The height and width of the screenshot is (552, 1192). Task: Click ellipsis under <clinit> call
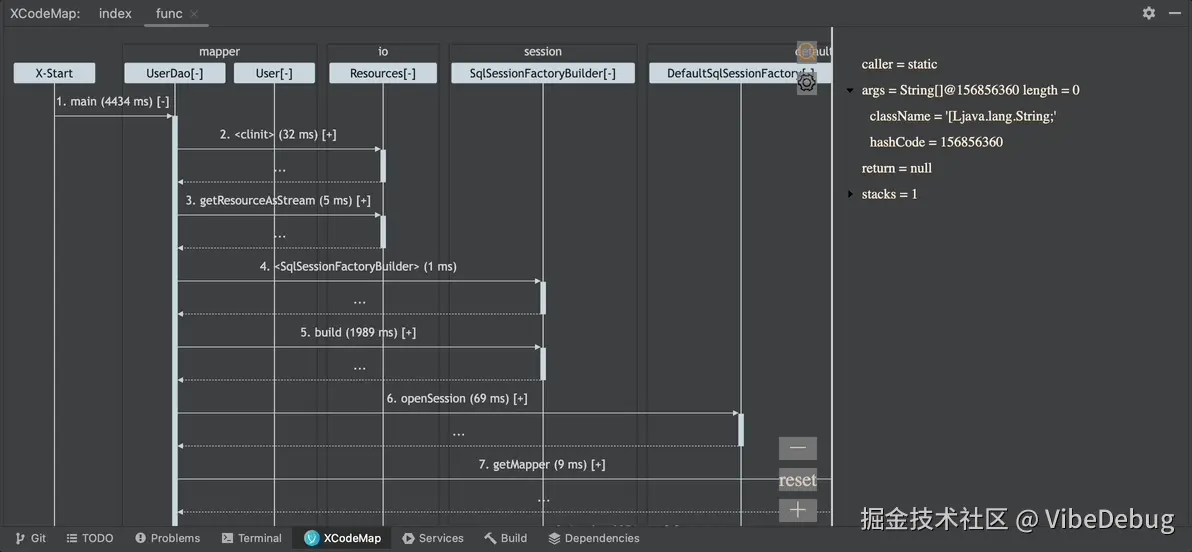[x=280, y=170]
